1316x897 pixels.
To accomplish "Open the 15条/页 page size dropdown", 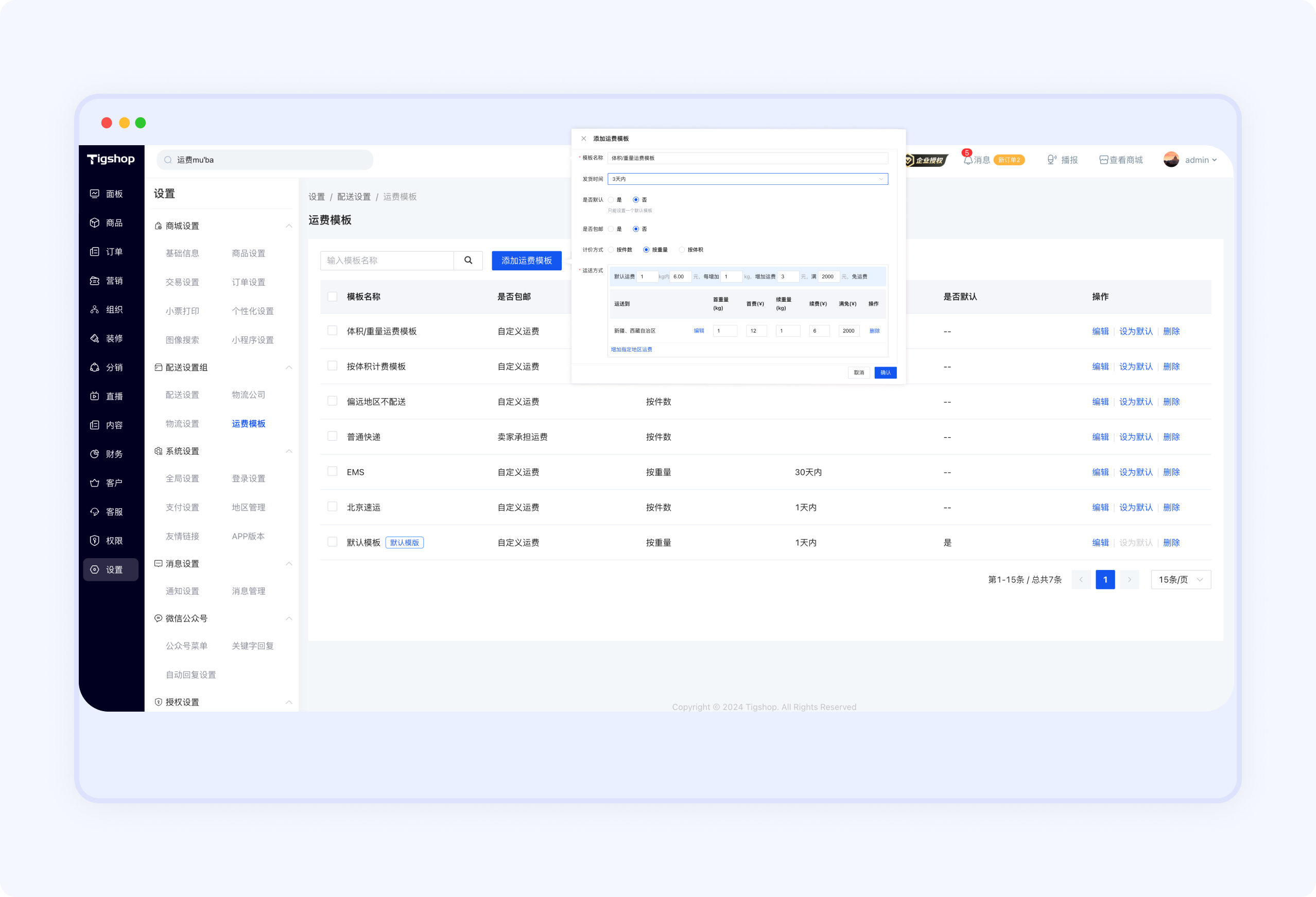I will pyautogui.click(x=1181, y=579).
